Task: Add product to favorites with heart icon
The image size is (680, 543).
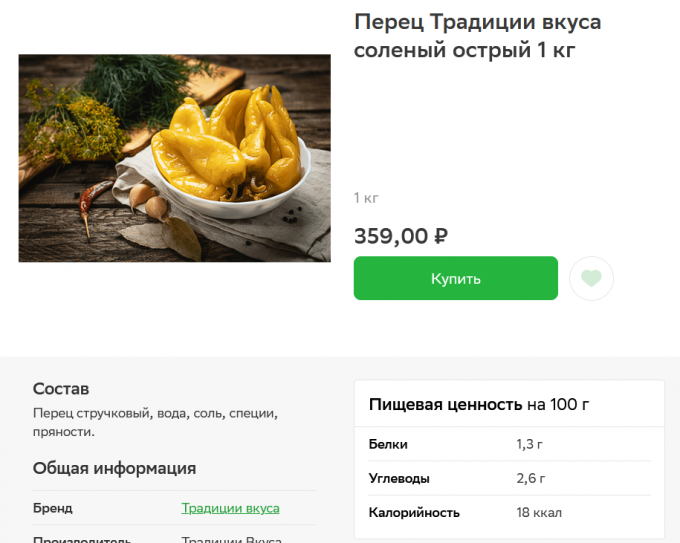Action: coord(591,278)
